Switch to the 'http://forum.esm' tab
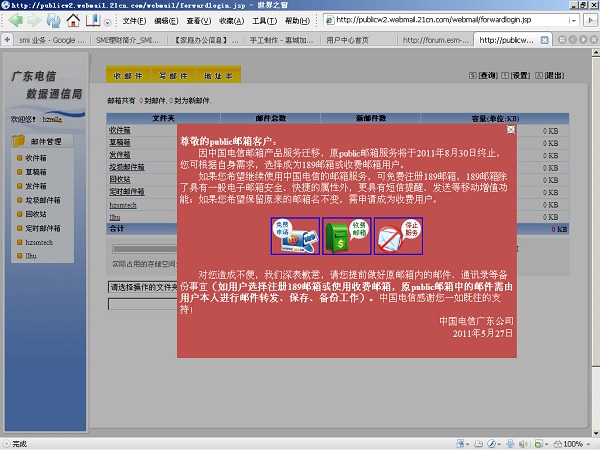 click(435, 40)
